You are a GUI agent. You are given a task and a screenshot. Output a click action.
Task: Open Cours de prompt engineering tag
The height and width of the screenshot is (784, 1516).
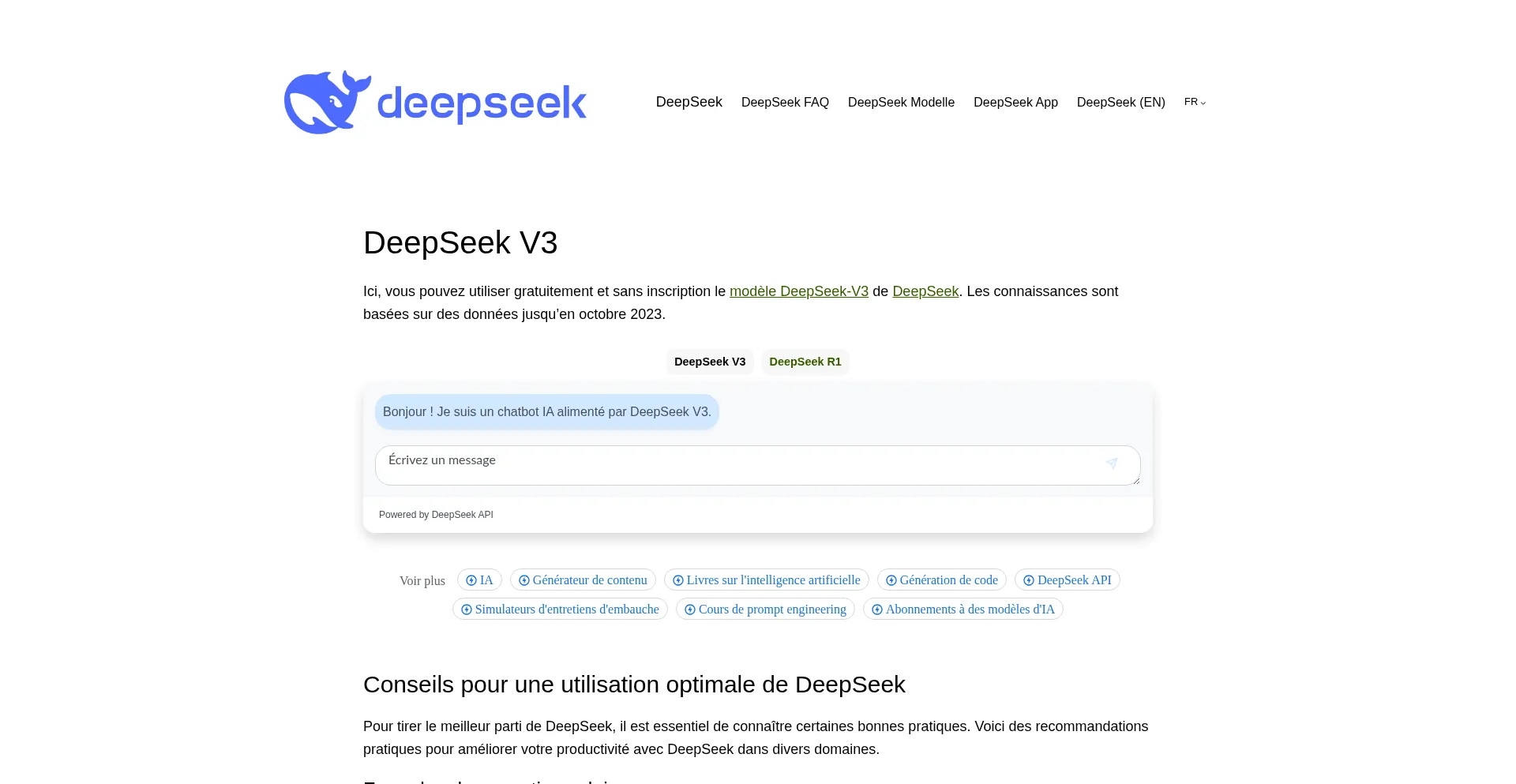click(x=765, y=610)
